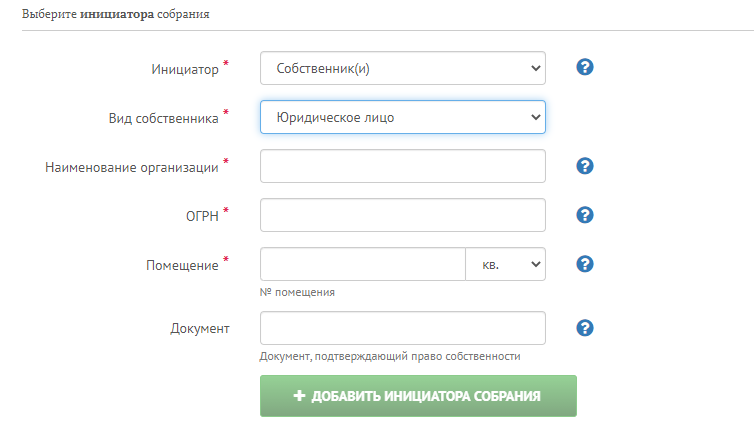
Task: Select the № помещения input box
Action: coord(363,264)
